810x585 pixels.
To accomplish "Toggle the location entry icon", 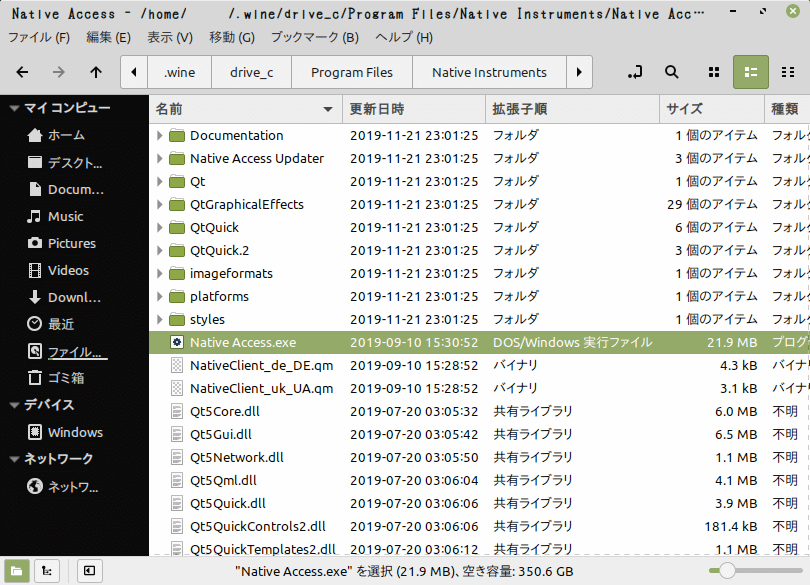I will coord(634,72).
